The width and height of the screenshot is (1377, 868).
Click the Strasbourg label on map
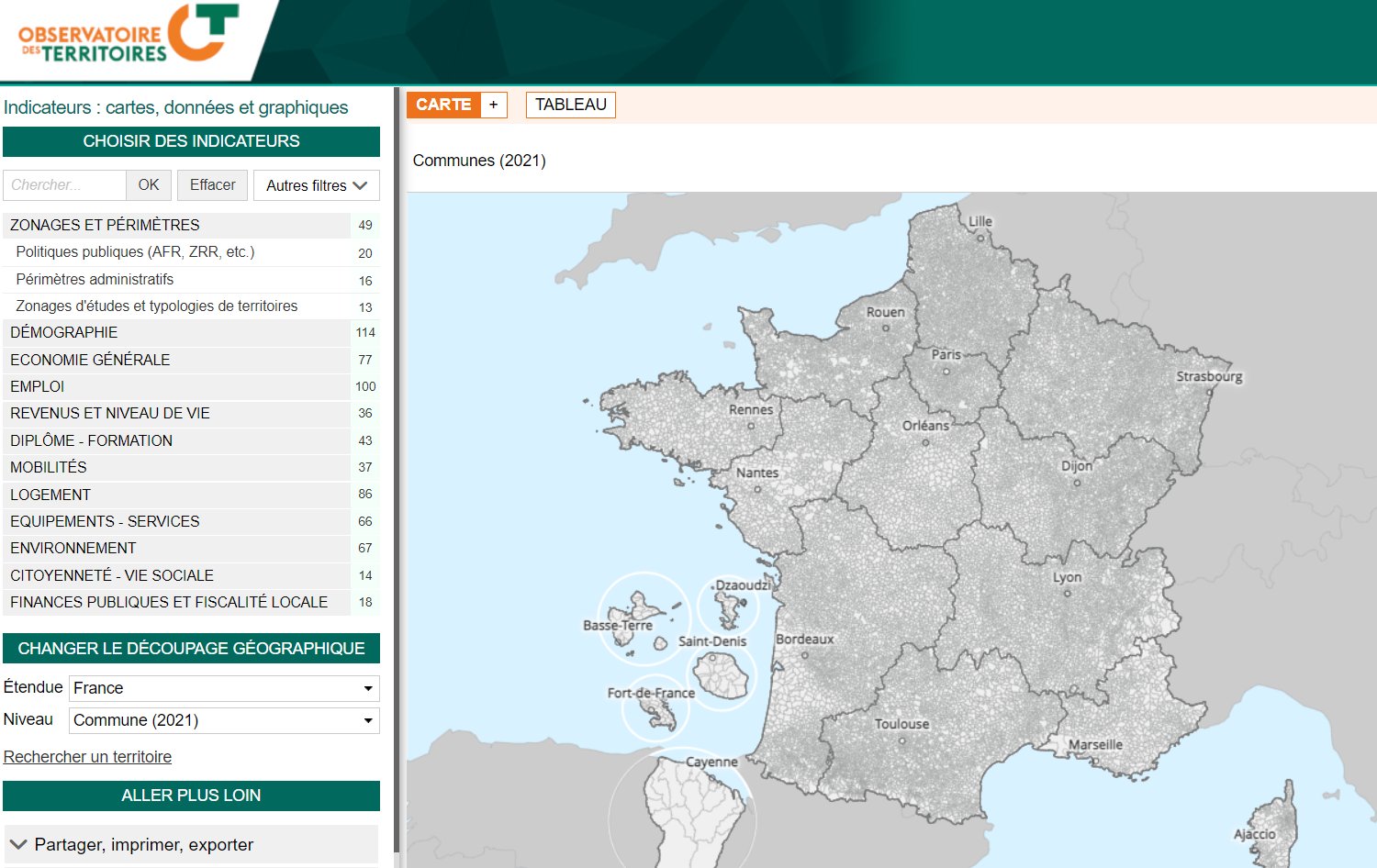tap(1209, 376)
